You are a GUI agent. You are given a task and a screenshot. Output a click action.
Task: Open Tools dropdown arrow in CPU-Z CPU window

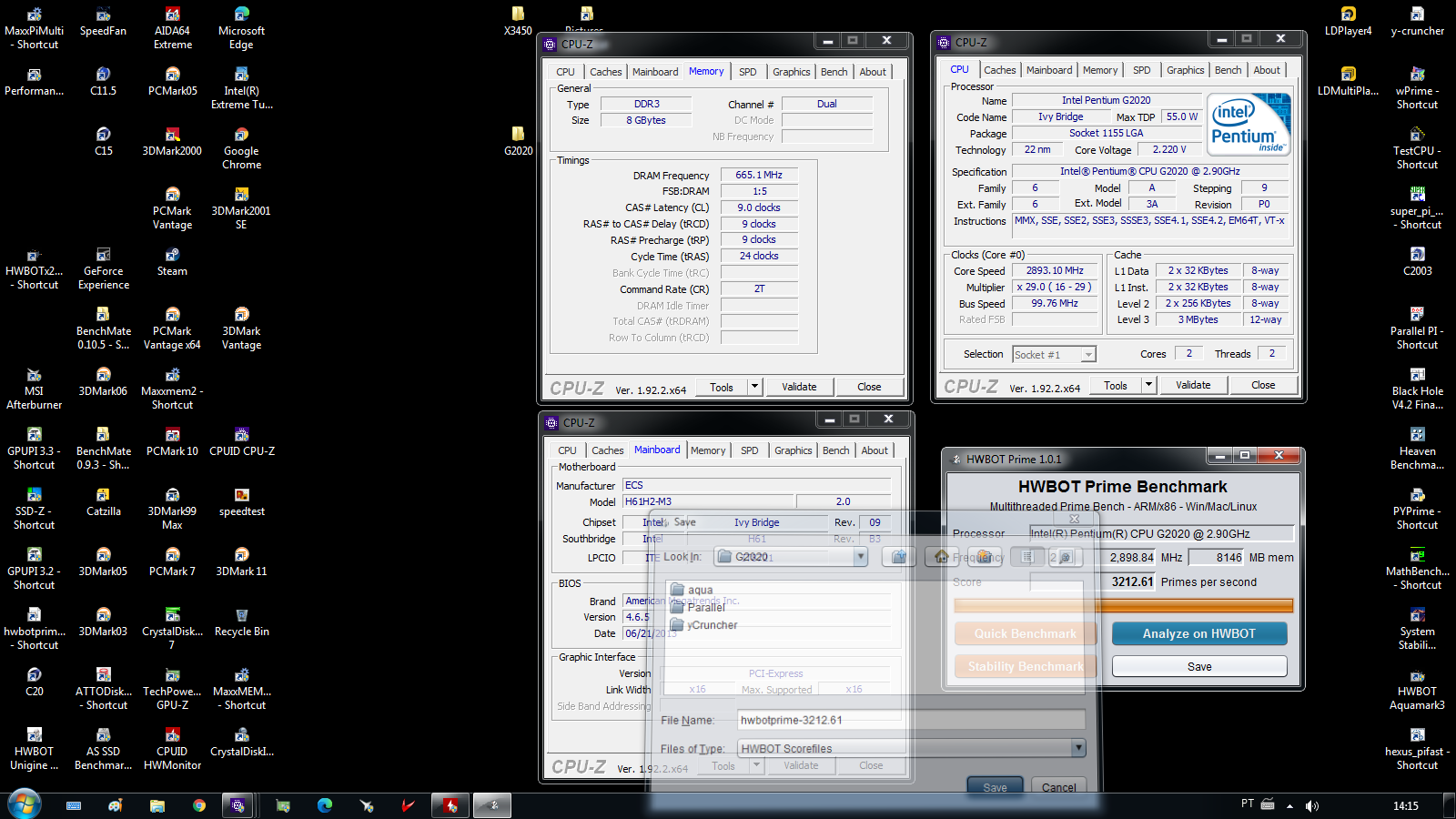(1148, 385)
